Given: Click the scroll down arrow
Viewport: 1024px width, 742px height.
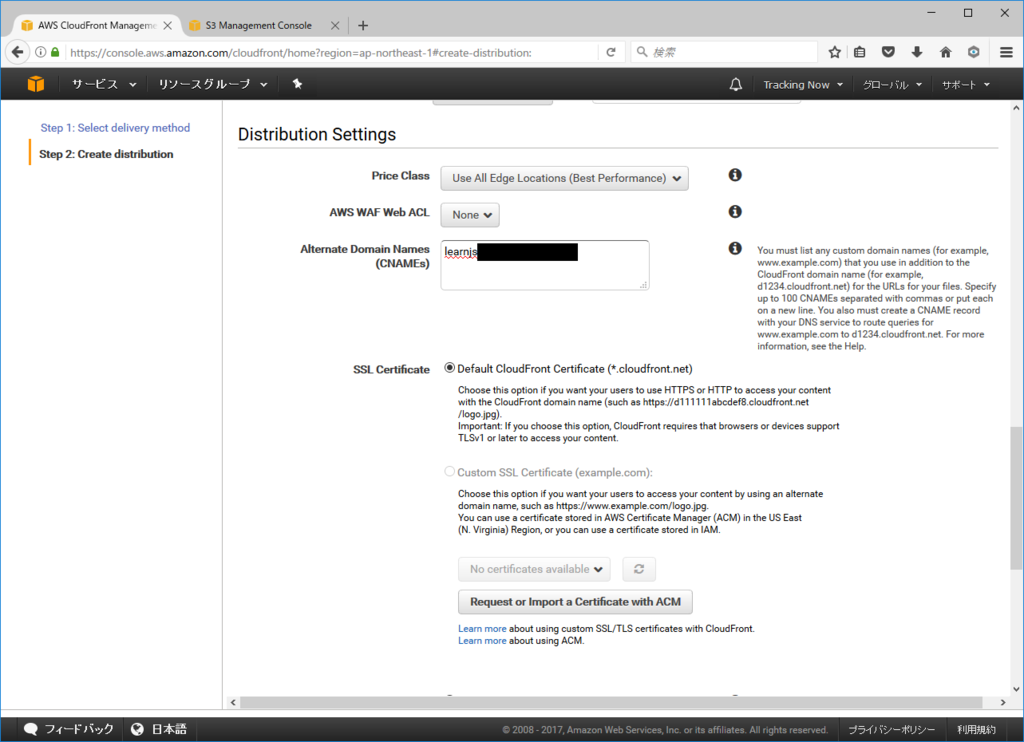Looking at the screenshot, I should [x=1016, y=688].
